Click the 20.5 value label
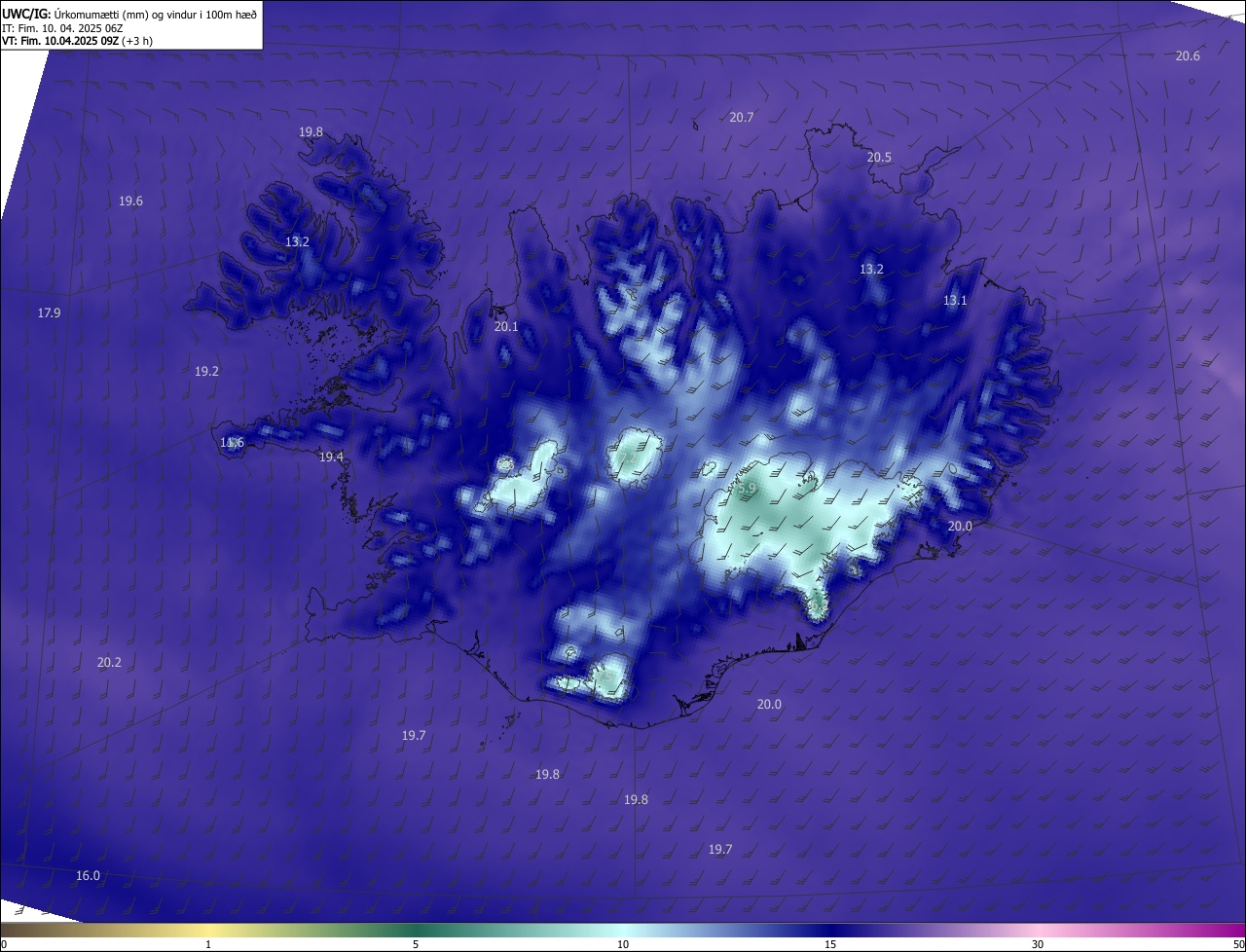 pos(879,157)
